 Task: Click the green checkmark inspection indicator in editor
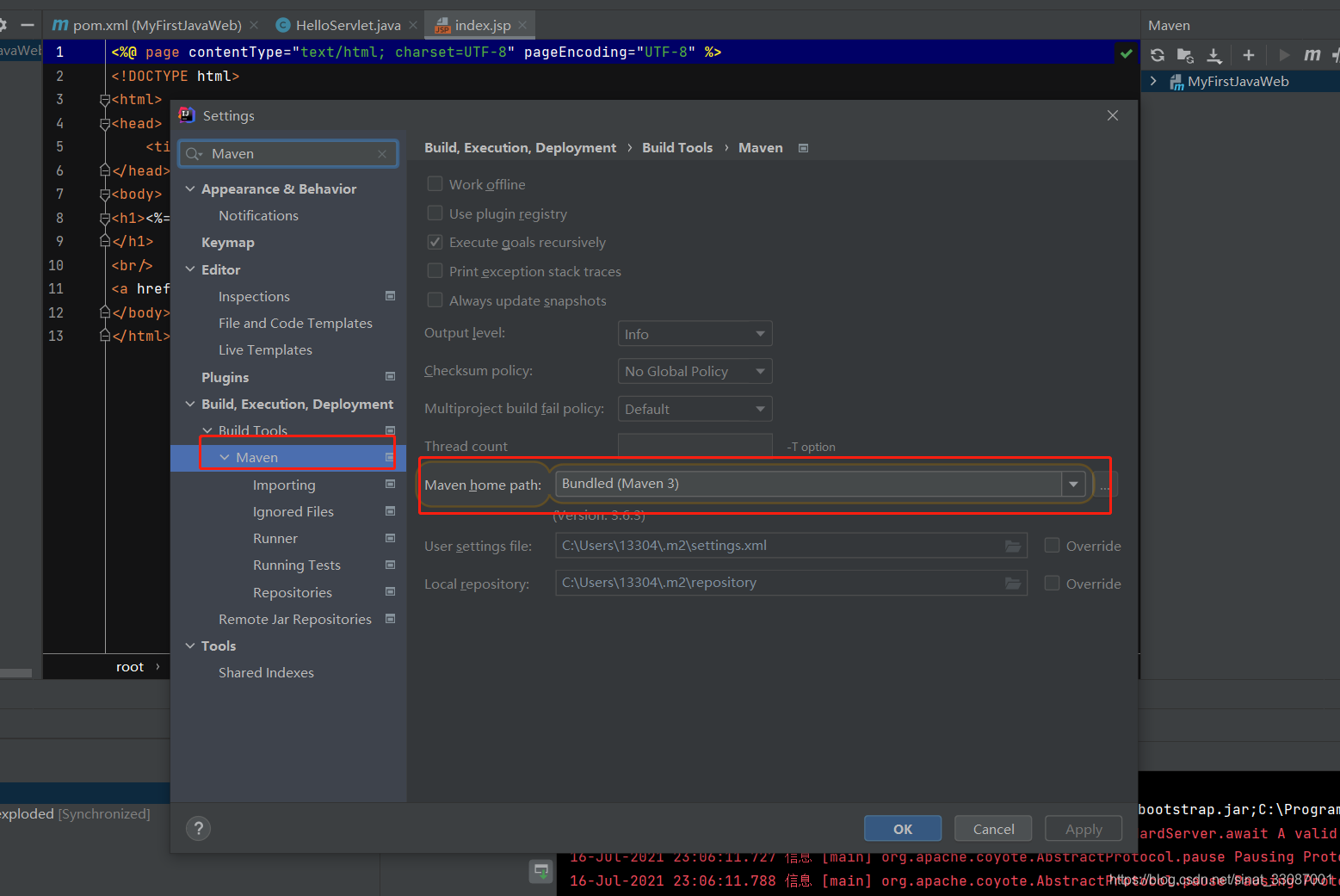coord(1126,53)
